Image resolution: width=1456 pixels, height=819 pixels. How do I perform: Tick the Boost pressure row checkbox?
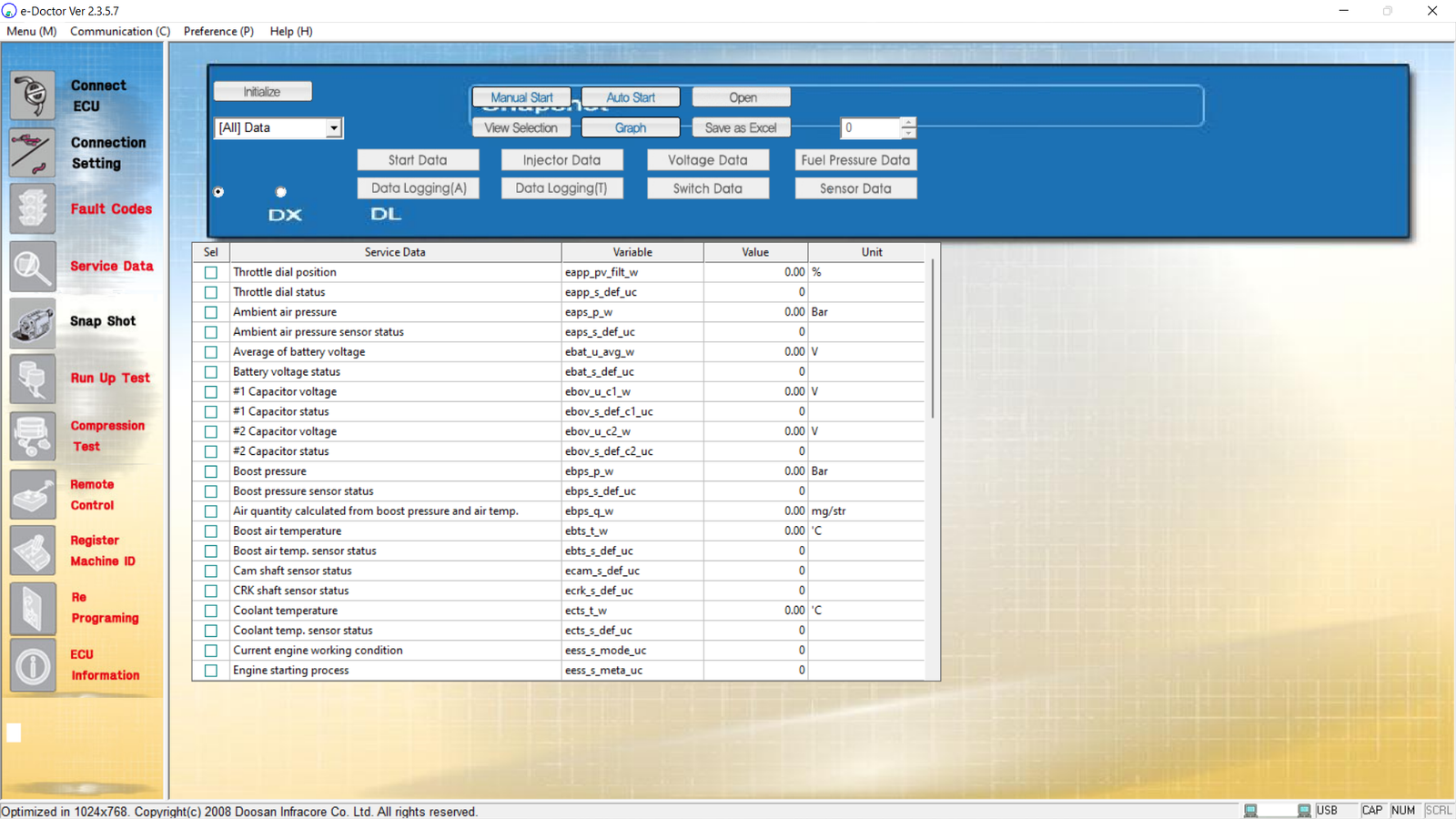click(x=211, y=471)
